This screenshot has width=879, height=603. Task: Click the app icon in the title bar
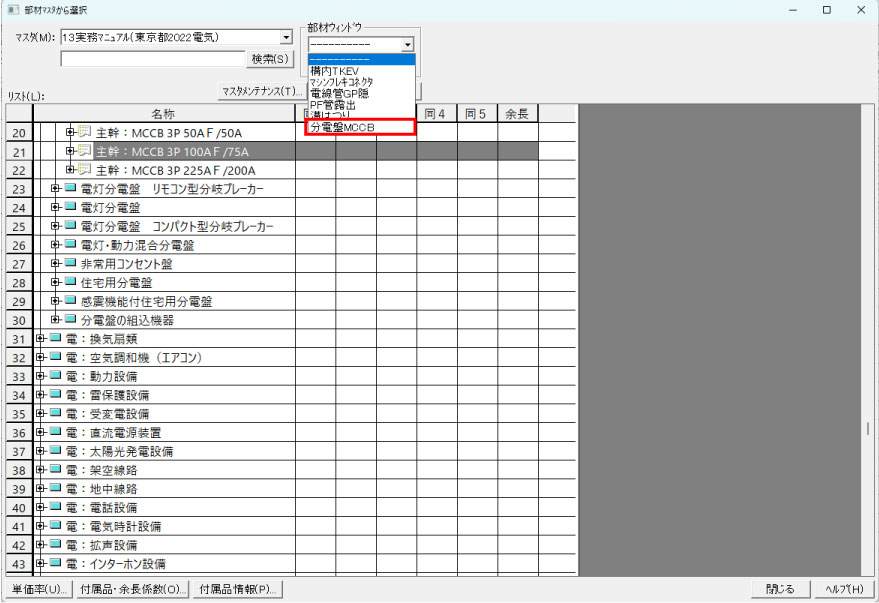pyautogui.click(x=13, y=10)
